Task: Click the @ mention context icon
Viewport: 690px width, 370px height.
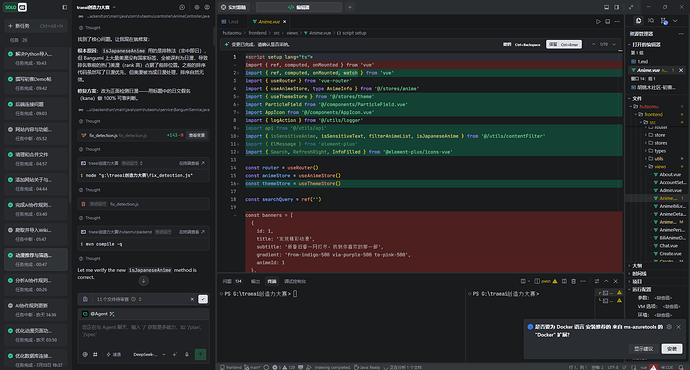Action: [85, 354]
